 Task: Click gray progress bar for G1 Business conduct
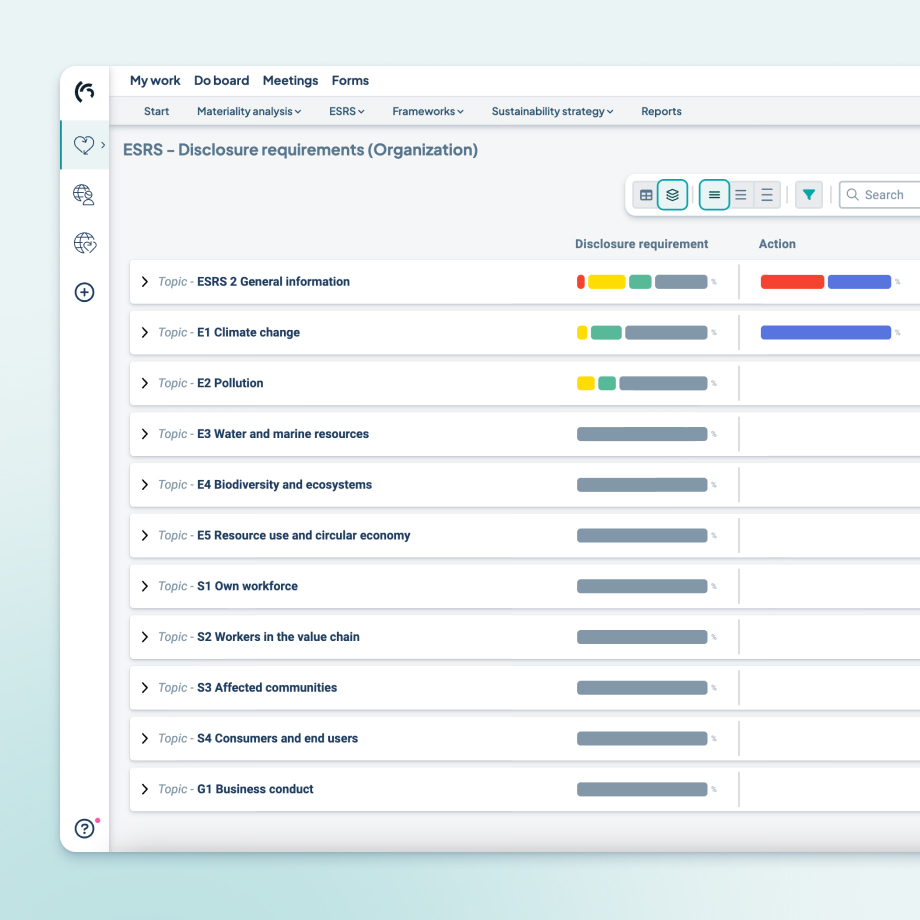642,789
